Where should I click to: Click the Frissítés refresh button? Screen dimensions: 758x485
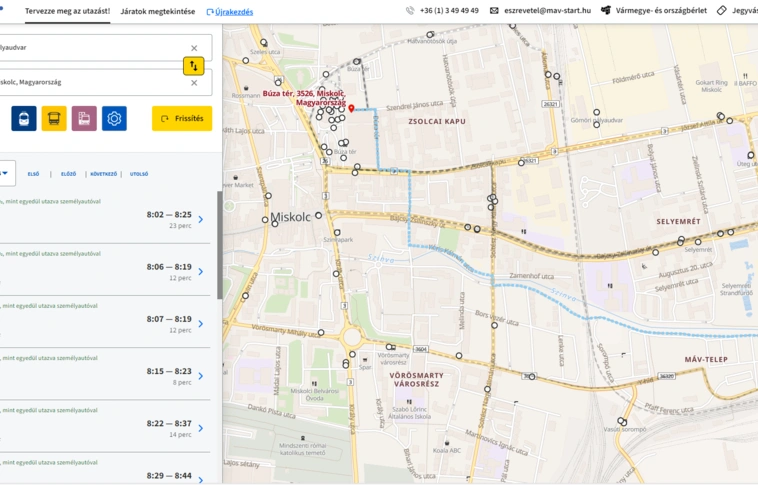click(x=182, y=119)
